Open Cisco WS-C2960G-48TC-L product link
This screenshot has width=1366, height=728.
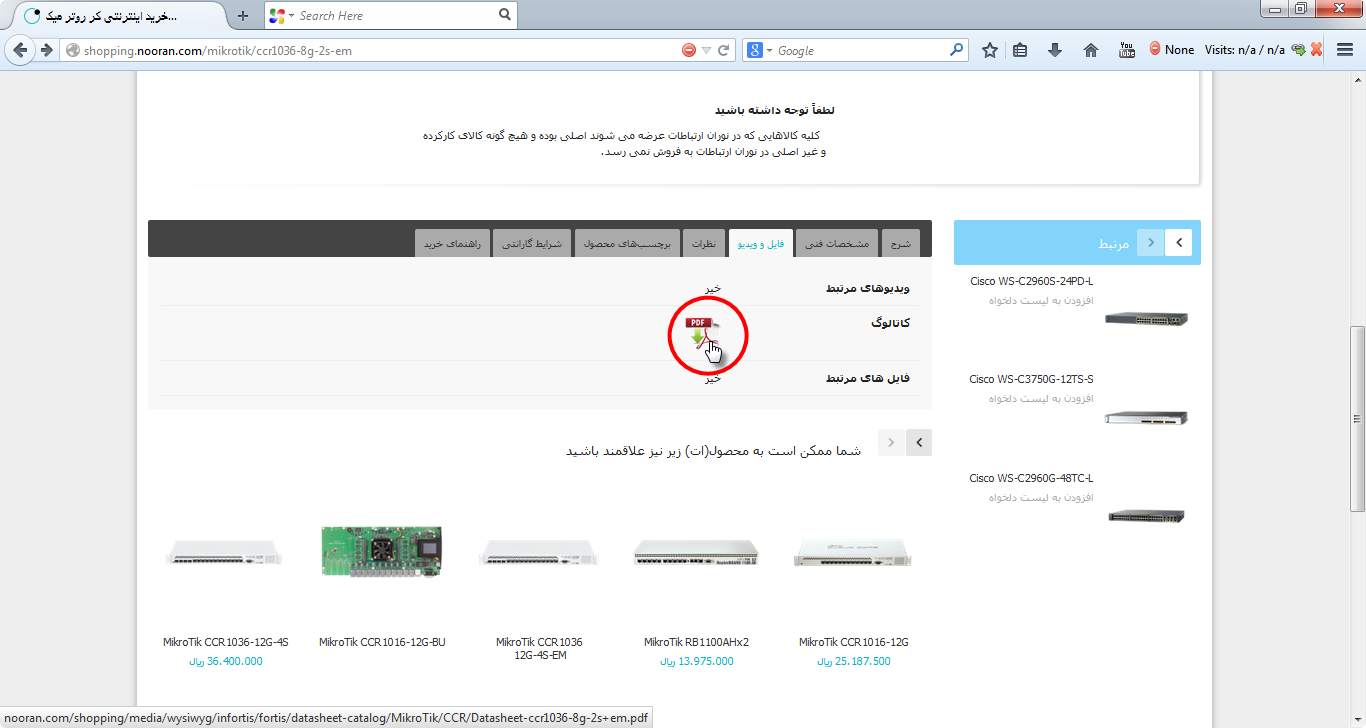click(x=1031, y=478)
